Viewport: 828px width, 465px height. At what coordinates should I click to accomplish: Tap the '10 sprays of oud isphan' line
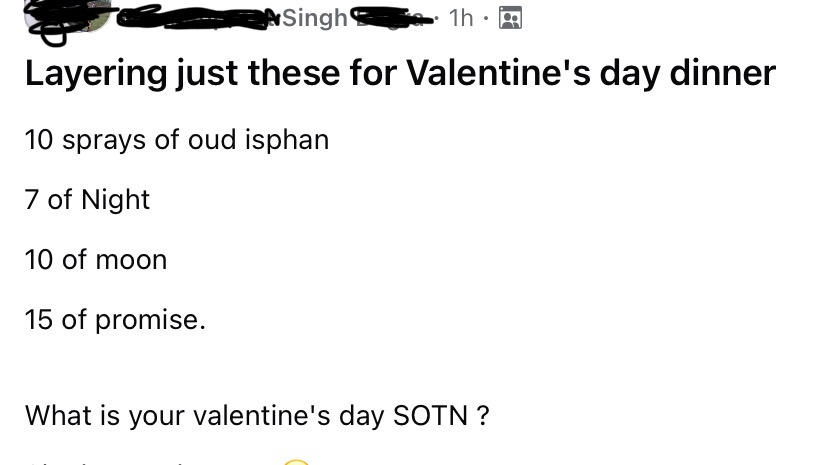pyautogui.click(x=177, y=140)
